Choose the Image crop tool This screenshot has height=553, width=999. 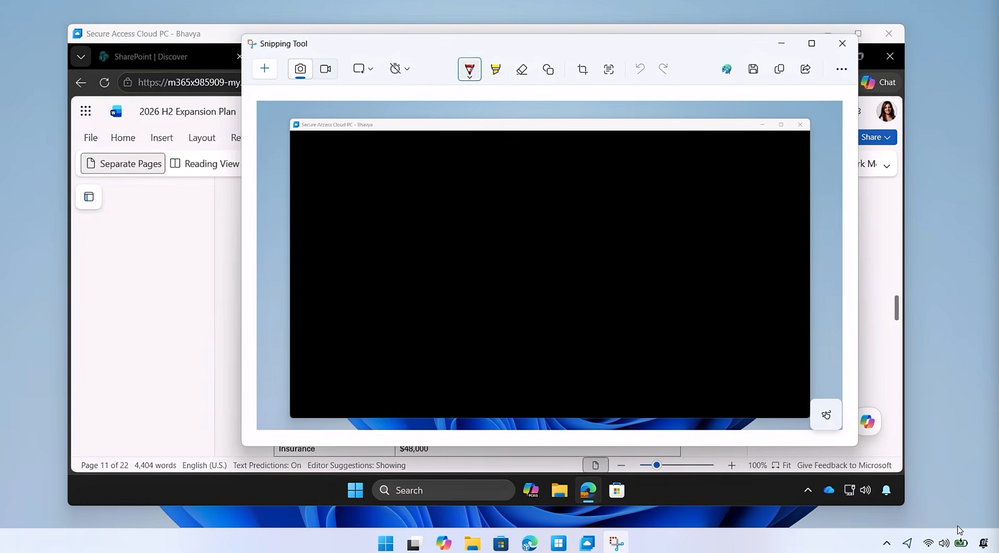click(x=582, y=69)
